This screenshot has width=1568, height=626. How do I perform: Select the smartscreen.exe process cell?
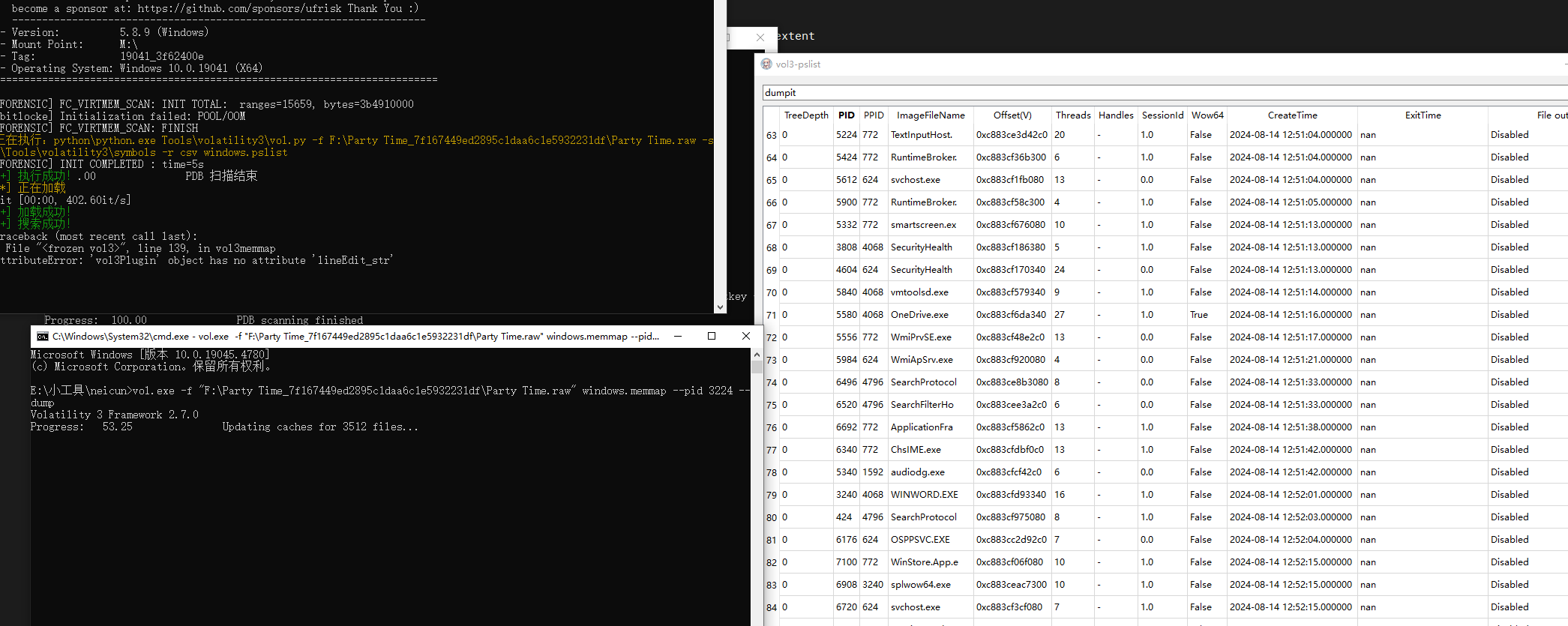click(931, 225)
